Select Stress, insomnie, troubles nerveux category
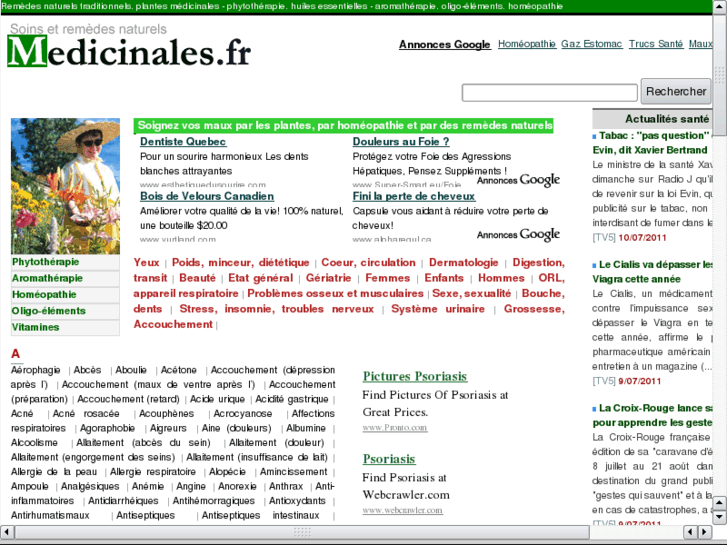This screenshot has height=545, width=727. coord(276,309)
